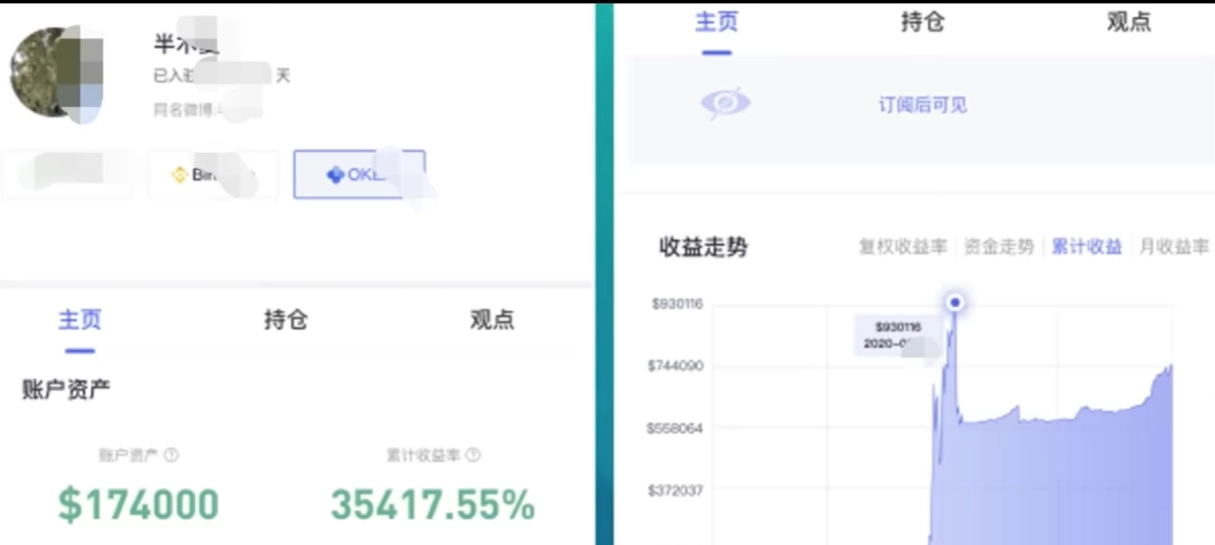Click the 收益走势 chart heading
The height and width of the screenshot is (545, 1215).
point(703,247)
